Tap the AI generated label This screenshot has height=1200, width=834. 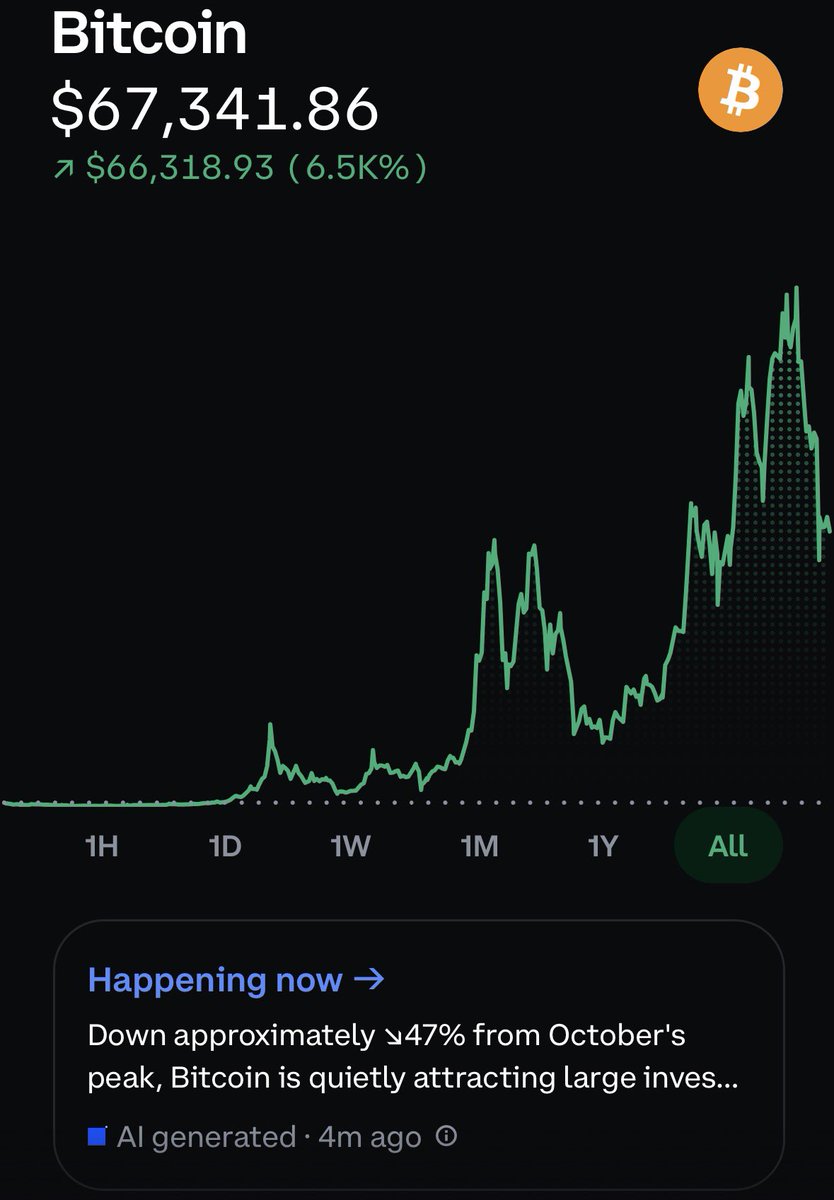205,1136
